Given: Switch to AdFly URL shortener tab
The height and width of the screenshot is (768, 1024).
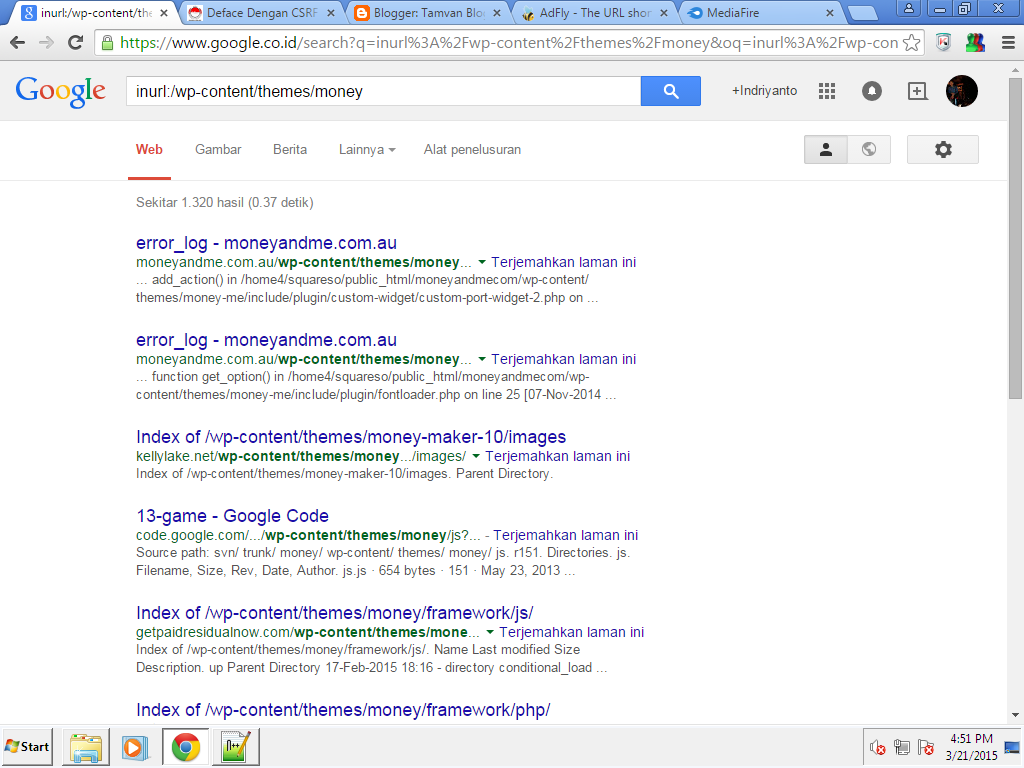Looking at the screenshot, I should [x=594, y=12].
